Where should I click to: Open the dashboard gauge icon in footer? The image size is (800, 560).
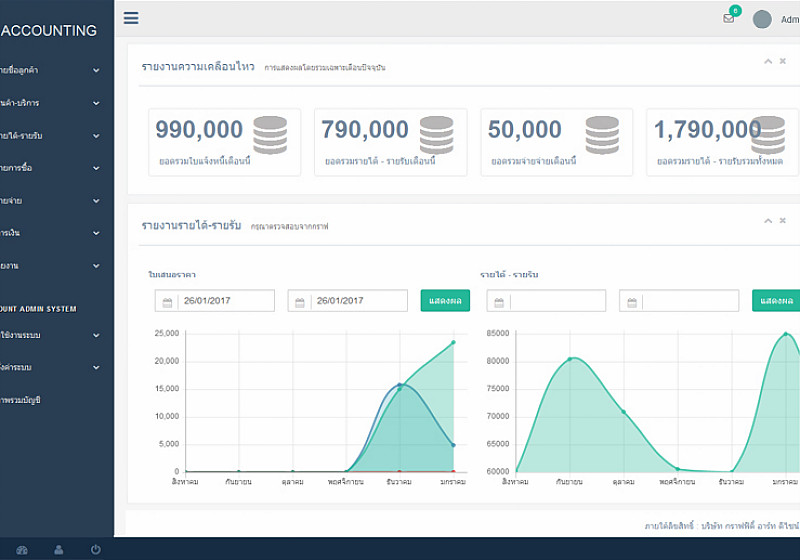[x=23, y=549]
